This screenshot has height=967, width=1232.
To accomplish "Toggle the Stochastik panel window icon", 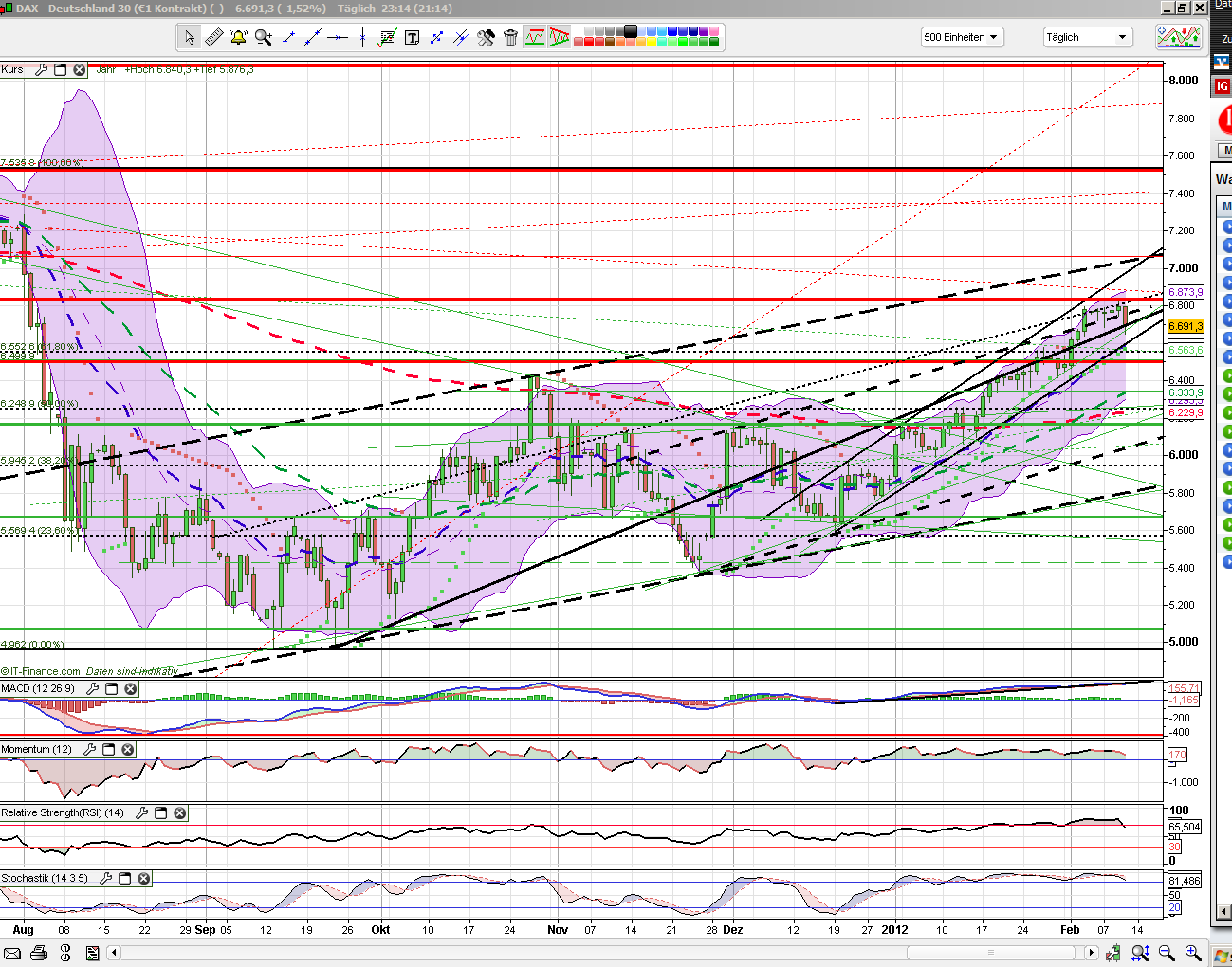I will [124, 878].
